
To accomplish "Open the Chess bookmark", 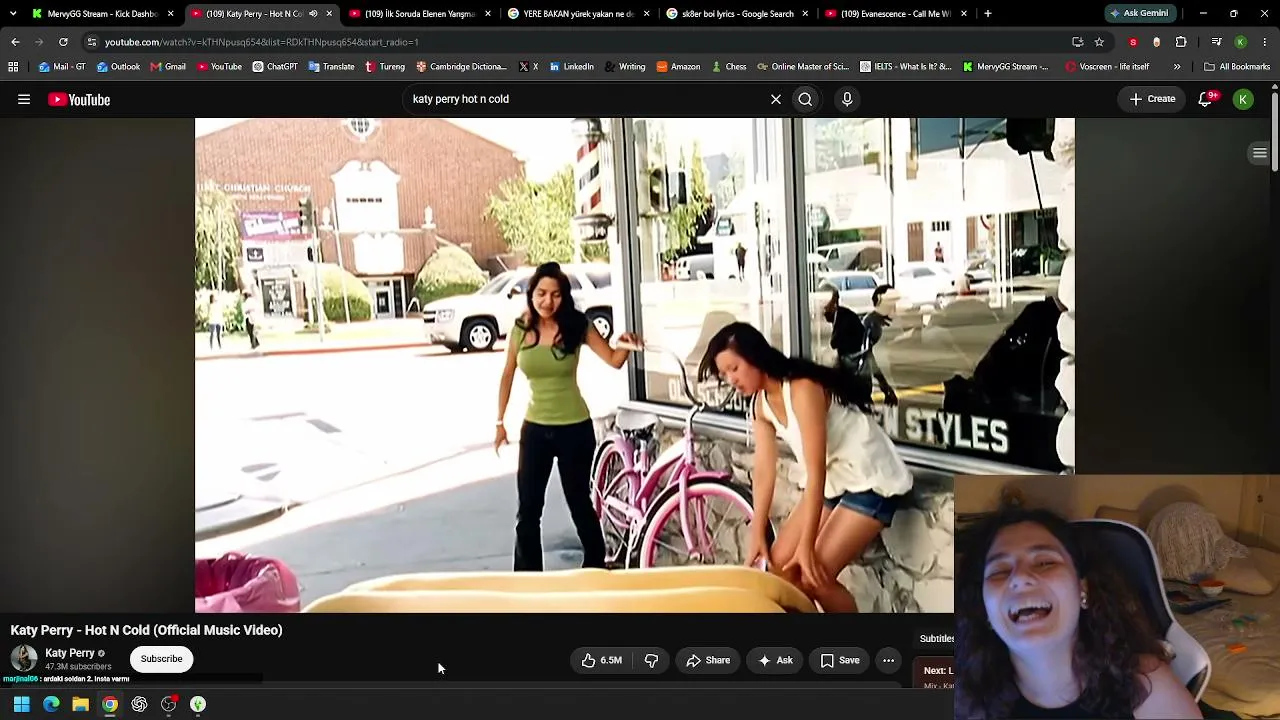I will coord(729,67).
